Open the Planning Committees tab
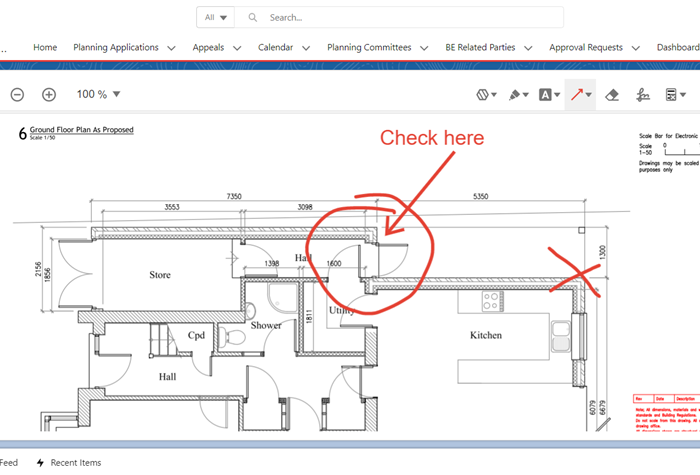 (x=369, y=47)
